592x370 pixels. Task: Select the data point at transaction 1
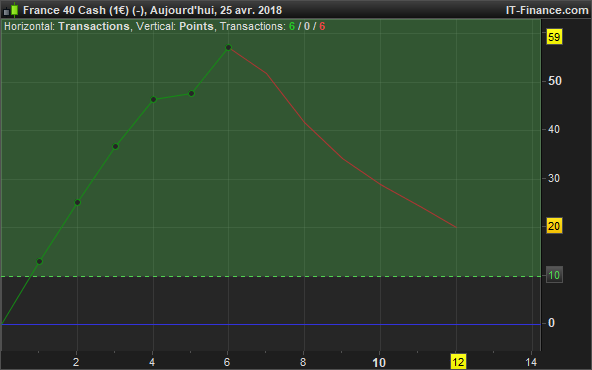(x=39, y=261)
